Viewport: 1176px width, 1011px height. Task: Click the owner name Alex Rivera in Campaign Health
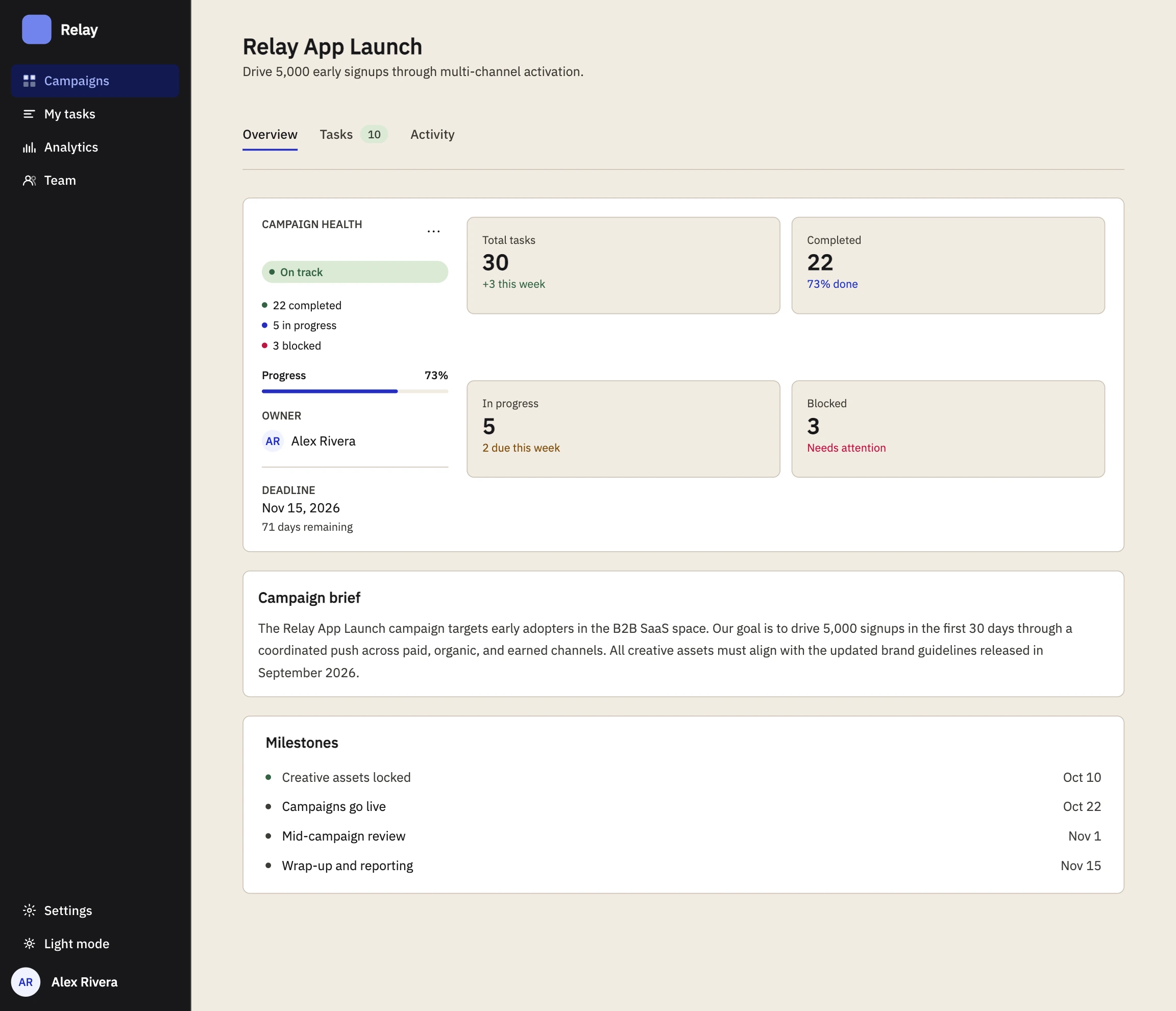pos(324,441)
